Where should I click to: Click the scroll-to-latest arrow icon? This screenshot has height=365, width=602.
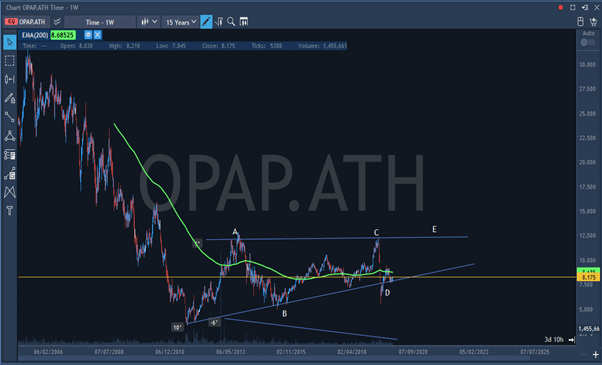pos(571,340)
